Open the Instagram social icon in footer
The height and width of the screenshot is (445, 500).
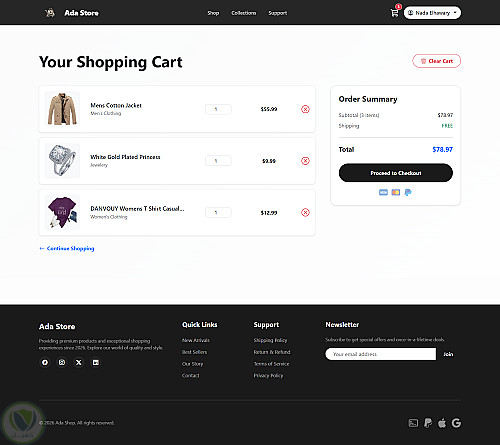click(62, 362)
